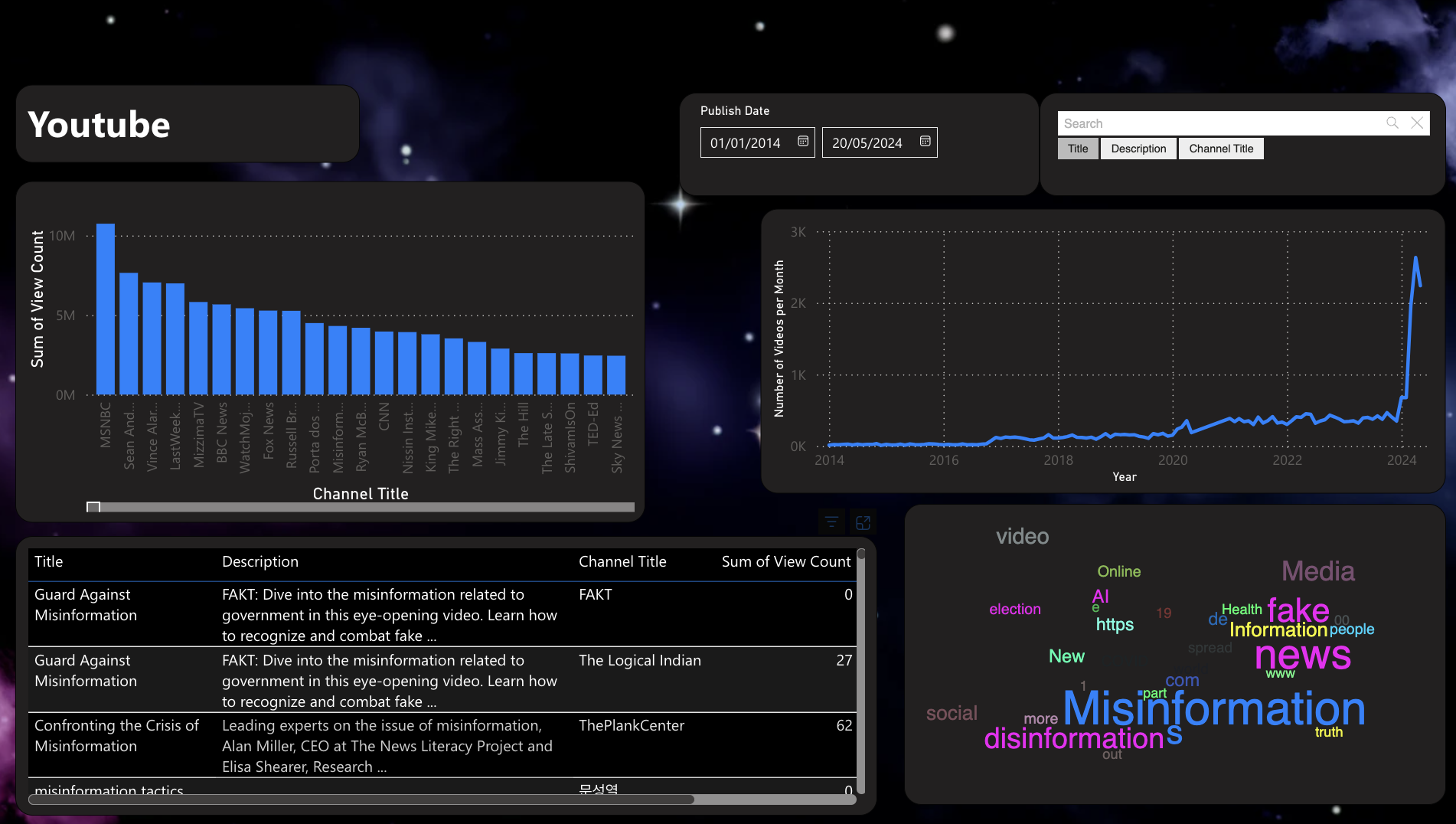Toggle the Description search field button
Viewport: 1456px width, 824px height.
(1138, 149)
